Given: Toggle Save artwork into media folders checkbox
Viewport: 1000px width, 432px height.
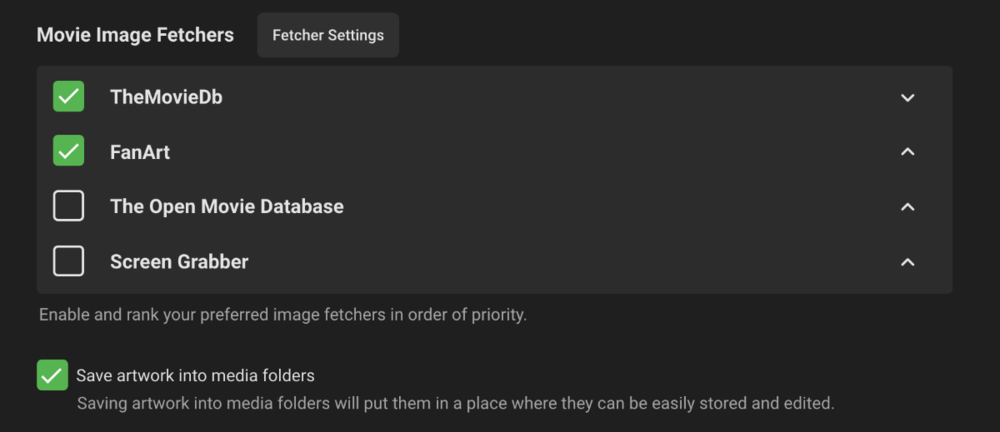Looking at the screenshot, I should coord(52,376).
